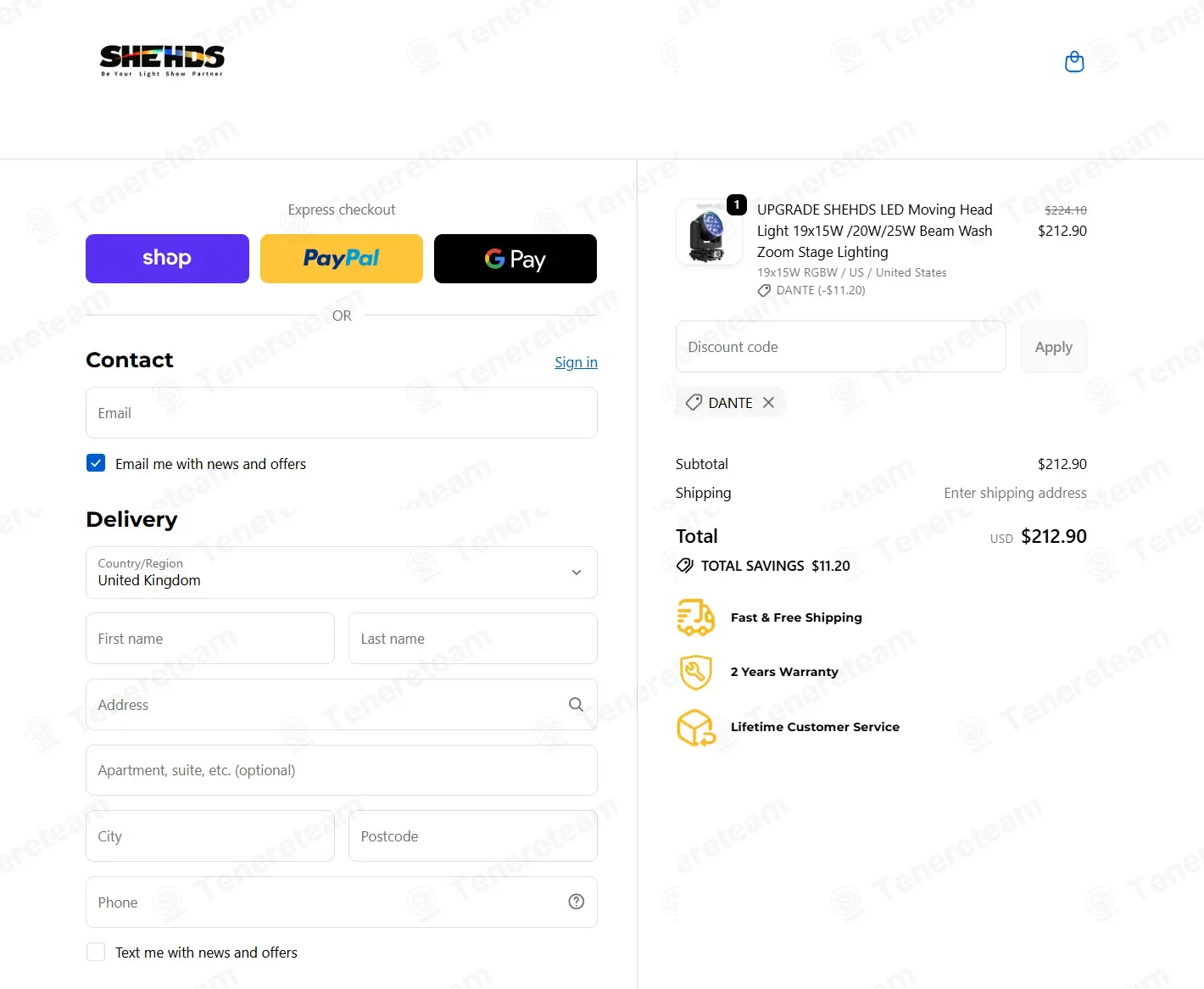This screenshot has height=989, width=1204.
Task: Check out with PayPal
Action: (x=342, y=259)
